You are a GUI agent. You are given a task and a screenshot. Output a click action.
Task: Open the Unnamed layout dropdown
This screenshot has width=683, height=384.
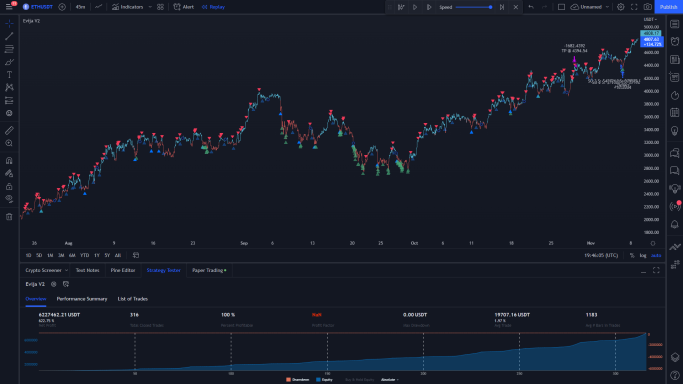coord(607,7)
